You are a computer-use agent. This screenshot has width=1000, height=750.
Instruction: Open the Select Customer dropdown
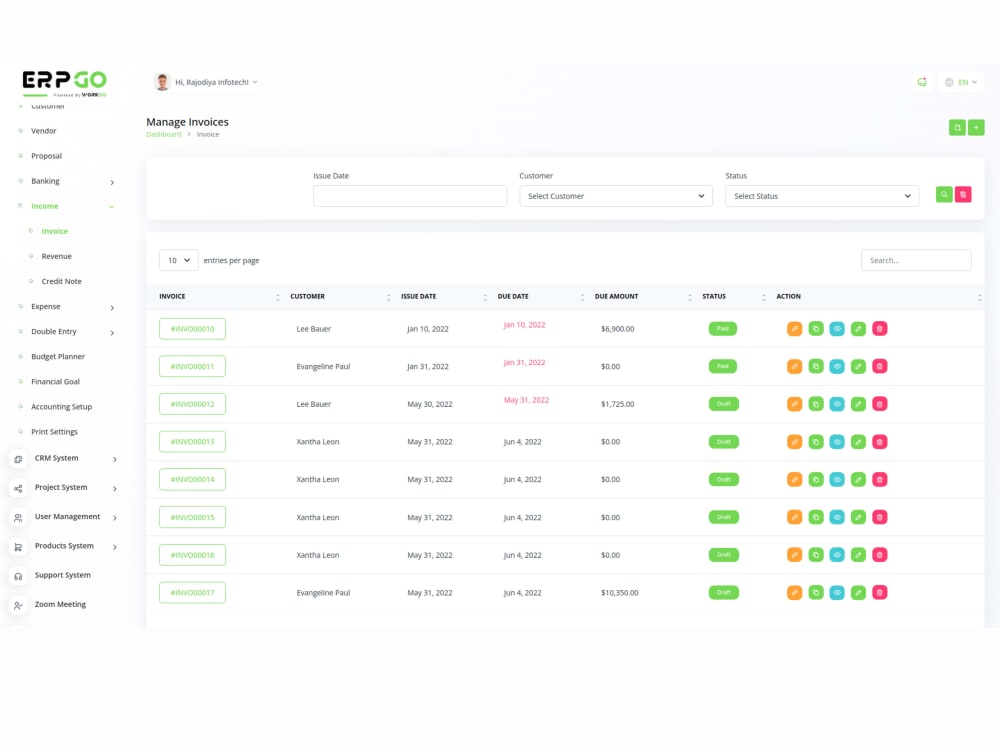pos(615,196)
